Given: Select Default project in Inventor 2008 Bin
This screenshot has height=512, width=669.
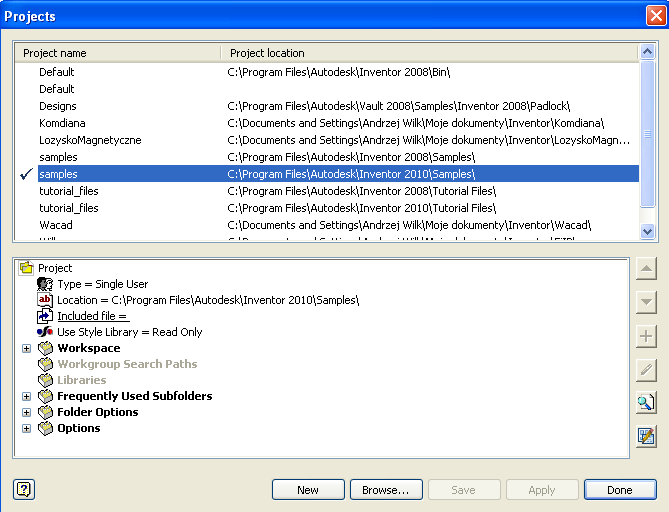Looking at the screenshot, I should [x=327, y=72].
